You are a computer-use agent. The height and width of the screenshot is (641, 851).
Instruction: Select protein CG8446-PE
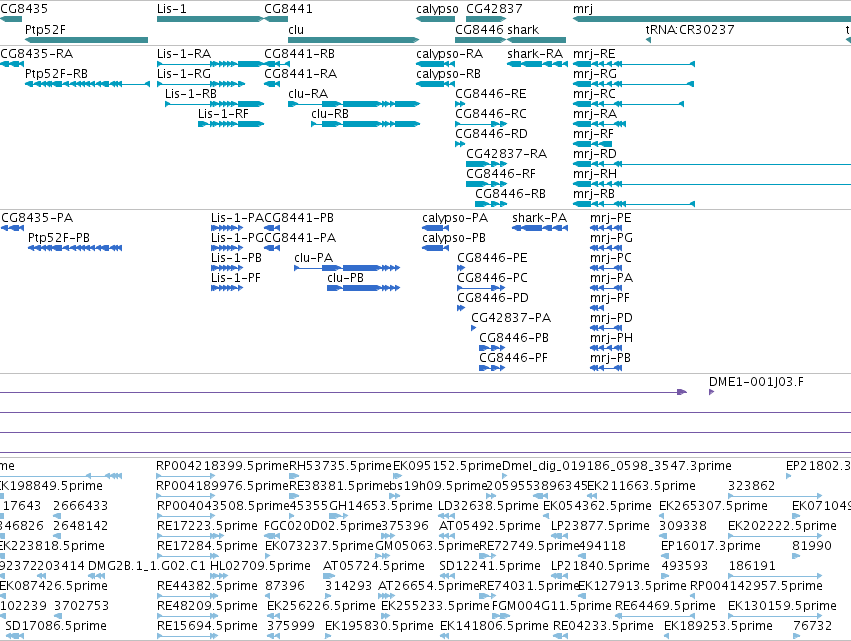(492, 258)
